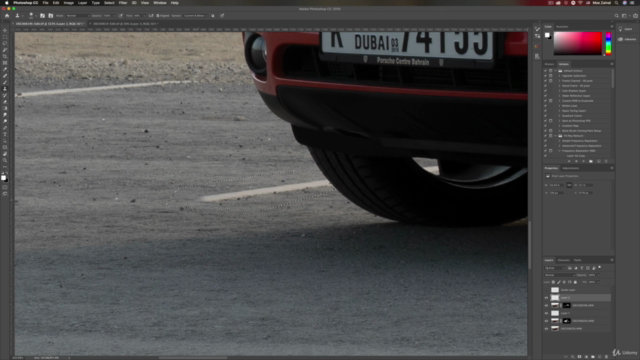Click the hue spectrum slider in Color panel
Viewport: 640px width, 360px height.
608,43
